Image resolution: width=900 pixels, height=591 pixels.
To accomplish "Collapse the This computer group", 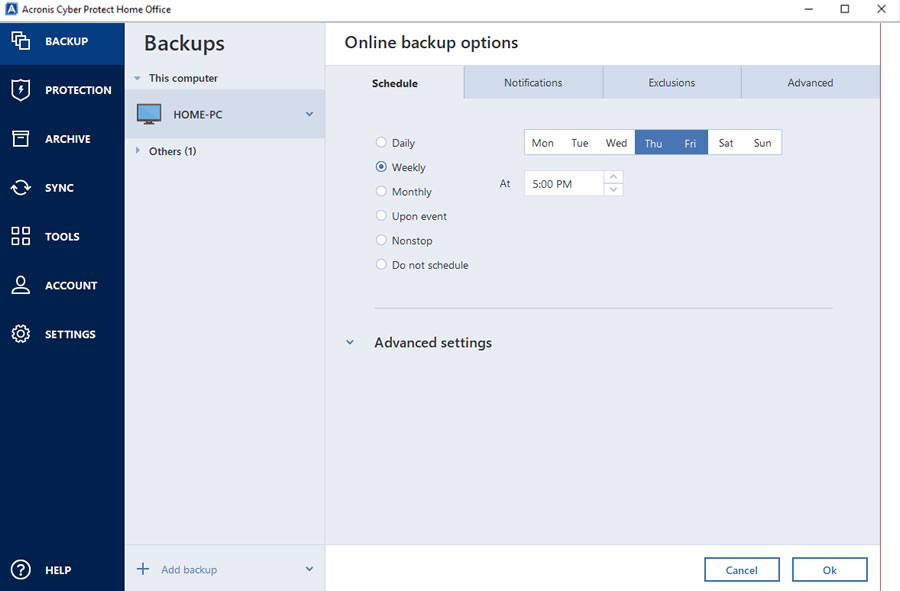I will (x=137, y=78).
